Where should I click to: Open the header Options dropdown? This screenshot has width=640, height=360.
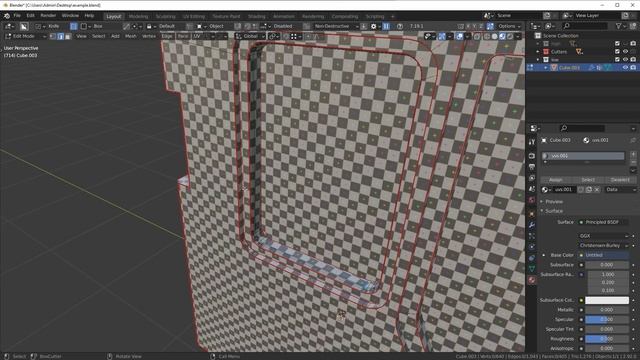(x=509, y=26)
